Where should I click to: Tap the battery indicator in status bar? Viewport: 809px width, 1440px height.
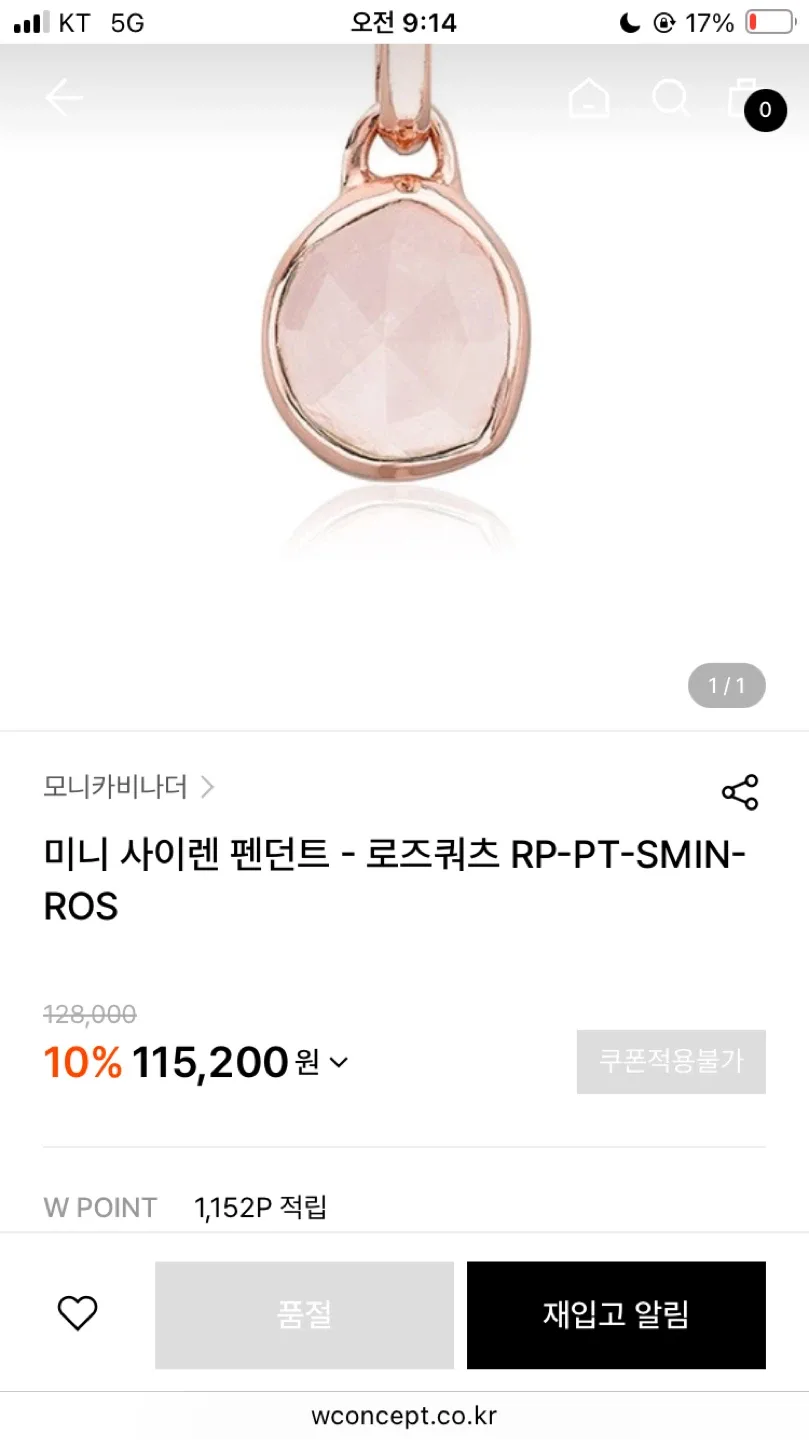point(770,22)
